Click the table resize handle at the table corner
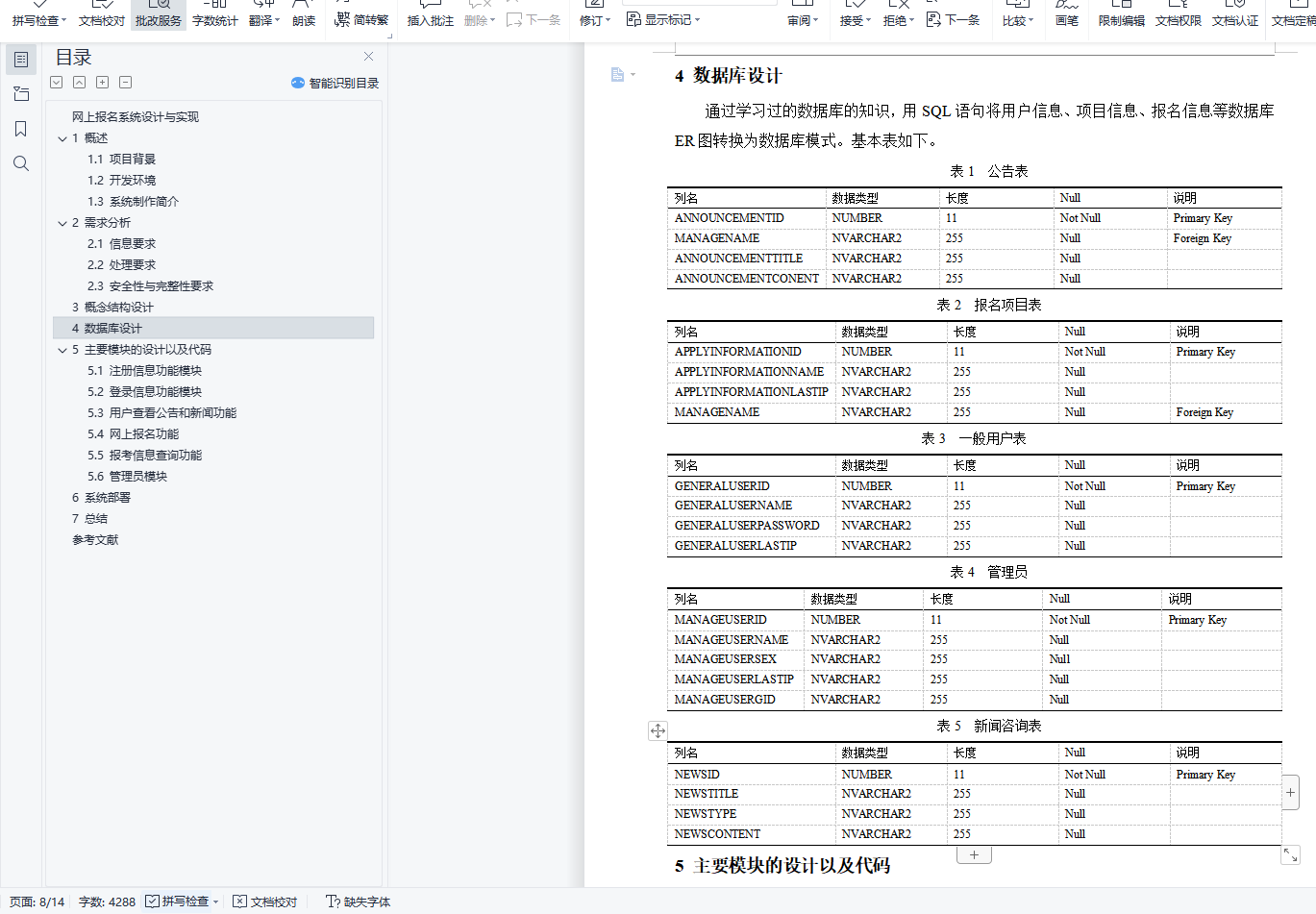Screen dimensions: 1316x914 click(x=1290, y=853)
